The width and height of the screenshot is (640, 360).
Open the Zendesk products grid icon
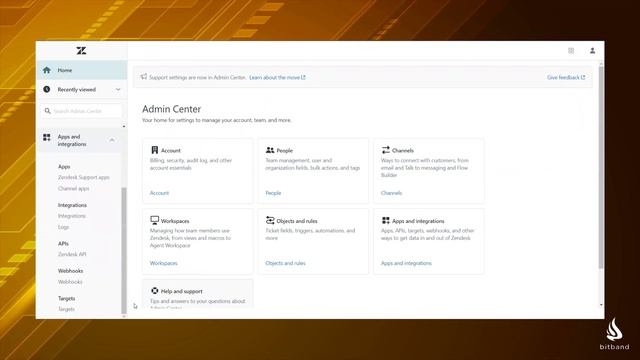click(x=571, y=51)
